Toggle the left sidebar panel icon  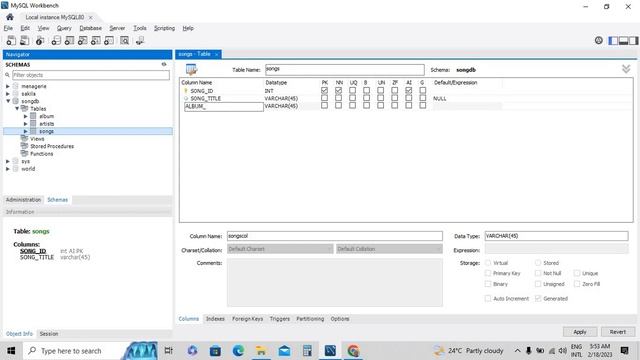613,40
